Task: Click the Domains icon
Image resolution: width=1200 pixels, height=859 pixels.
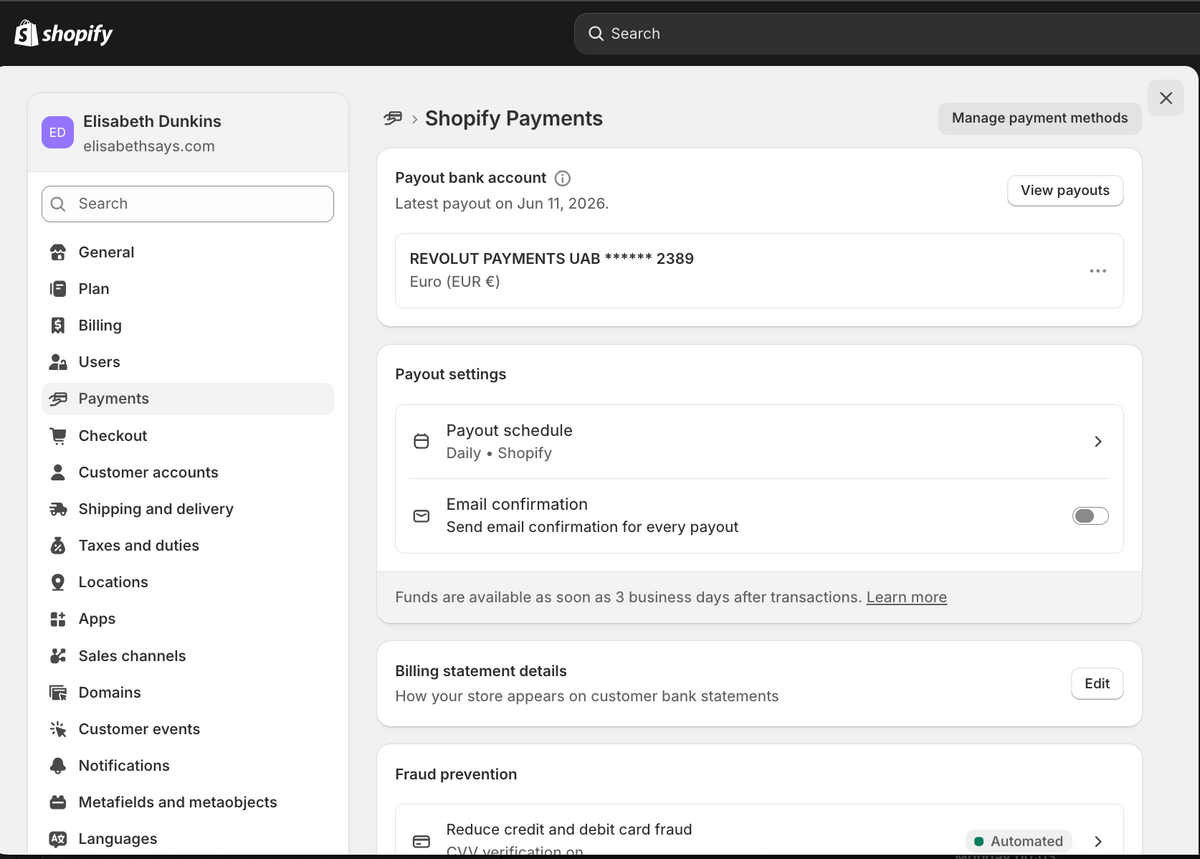Action: [58, 692]
